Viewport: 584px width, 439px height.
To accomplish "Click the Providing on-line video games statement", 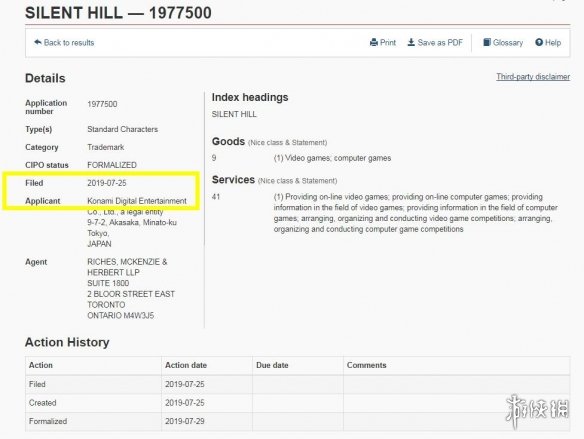I will pyautogui.click(x=416, y=213).
